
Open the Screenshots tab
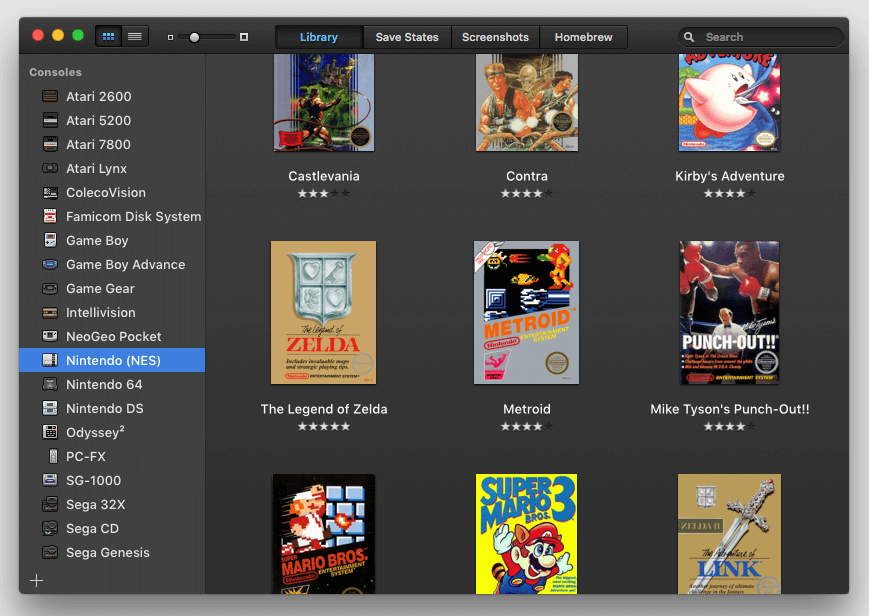tap(495, 37)
